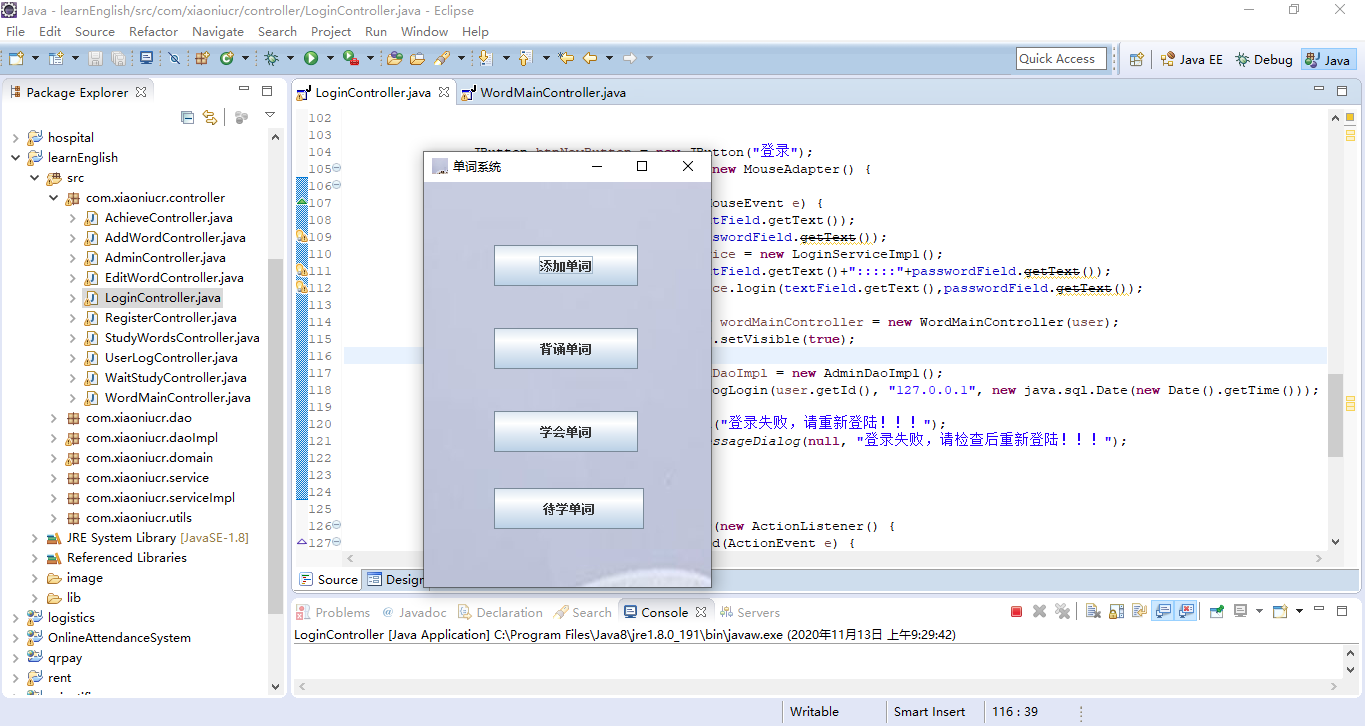Expand the com.xiaoniucr.dao package
Screen dimensions: 1365x726
coord(54,417)
